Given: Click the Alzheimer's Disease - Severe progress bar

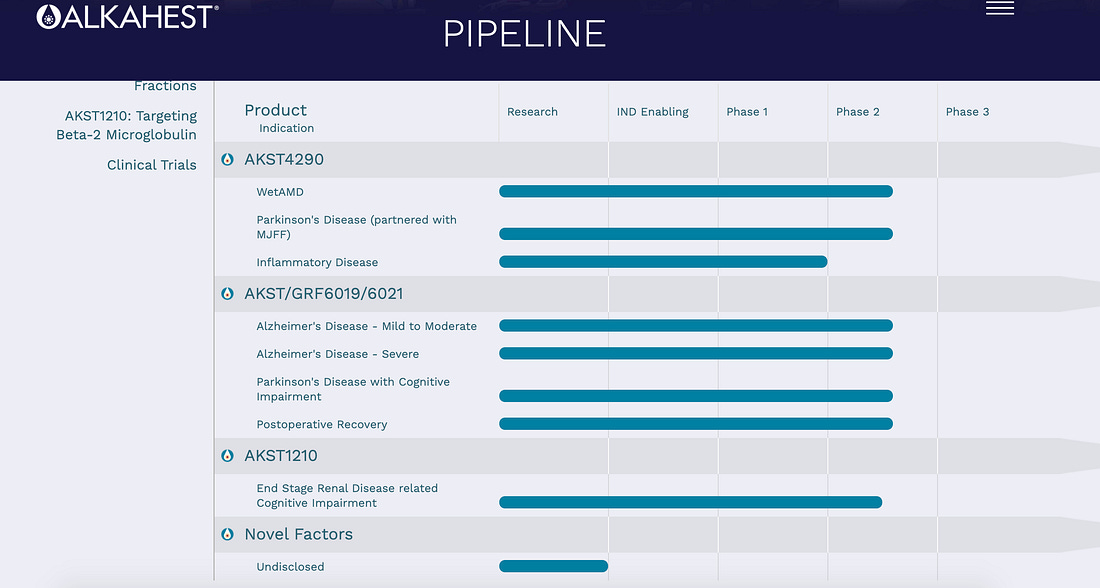Looking at the screenshot, I should point(696,353).
